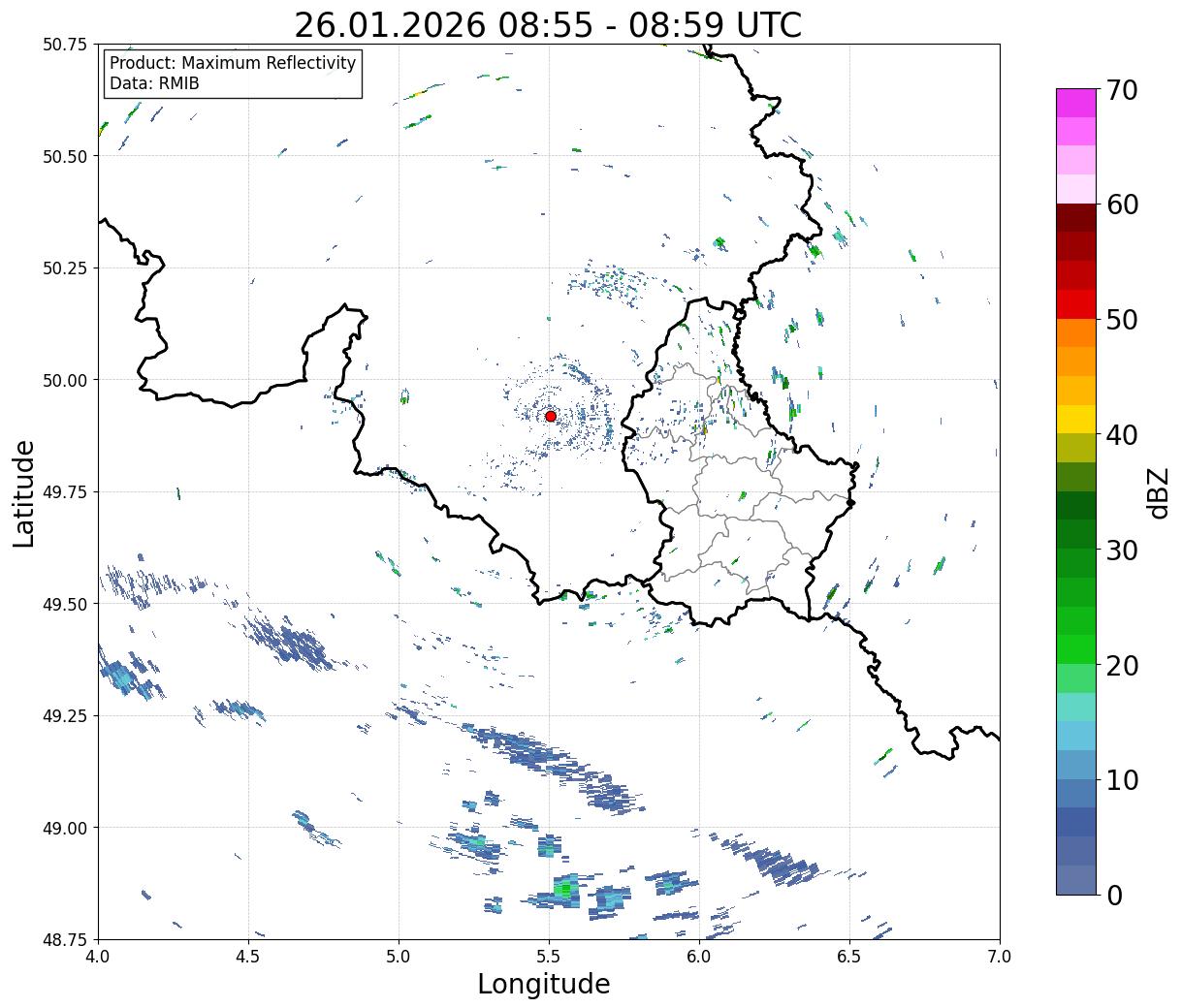Click the 50 tick label on colorbar
This screenshot has width=1182, height=1008.
coord(1121,320)
